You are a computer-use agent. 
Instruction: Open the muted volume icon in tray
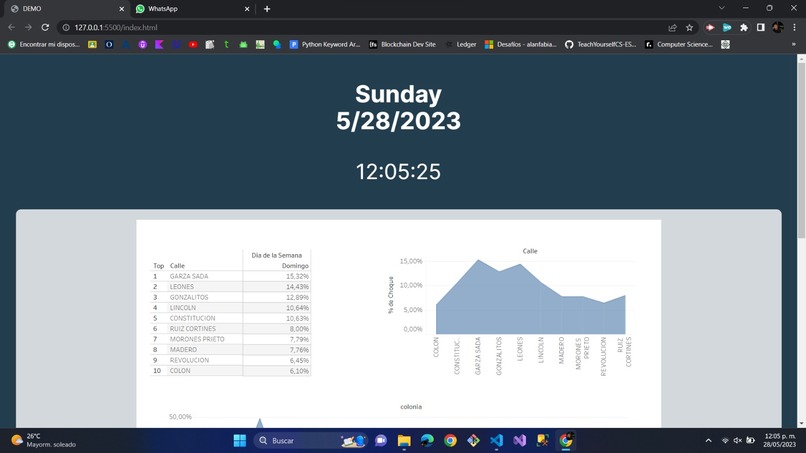[x=738, y=441]
